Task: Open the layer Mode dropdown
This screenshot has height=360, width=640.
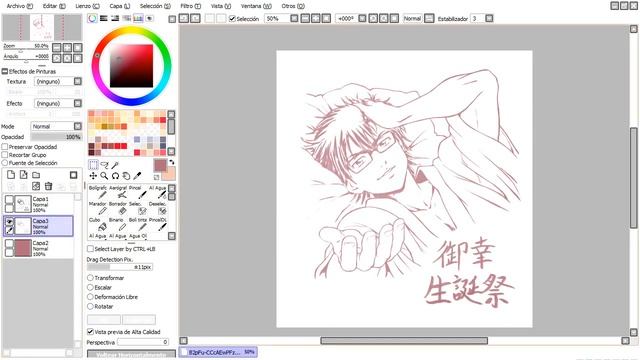Action: pos(78,126)
